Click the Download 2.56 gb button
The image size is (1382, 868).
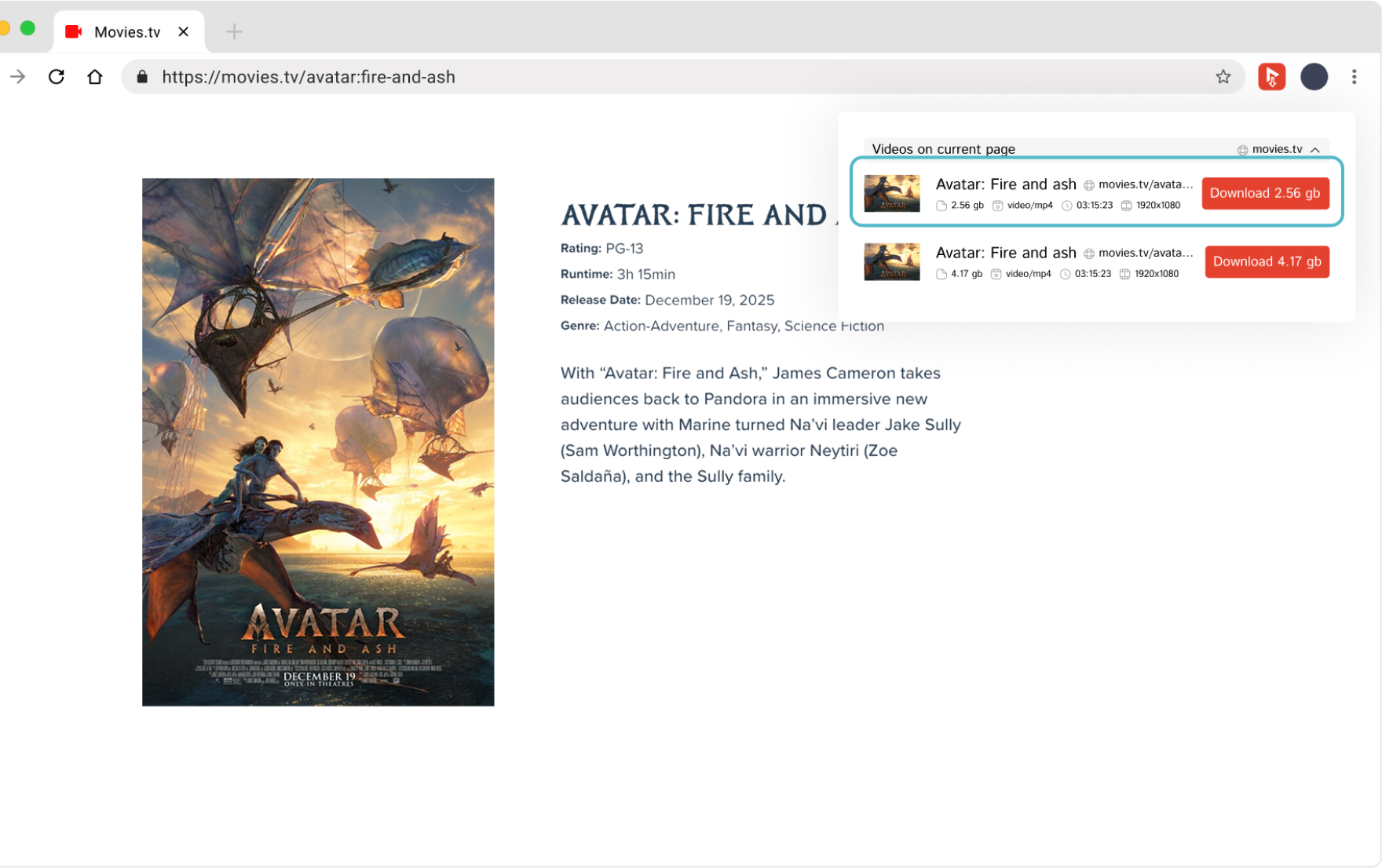(x=1264, y=193)
